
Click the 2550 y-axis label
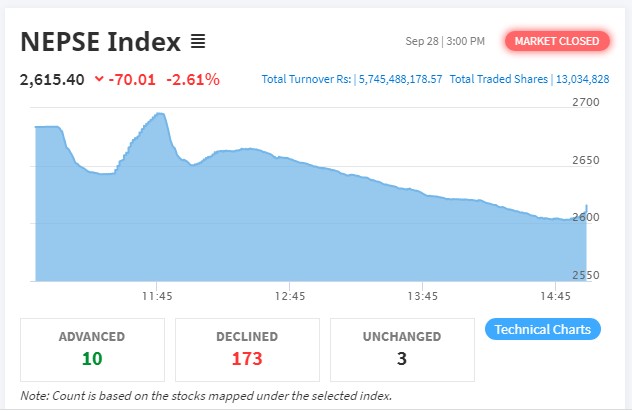click(585, 274)
